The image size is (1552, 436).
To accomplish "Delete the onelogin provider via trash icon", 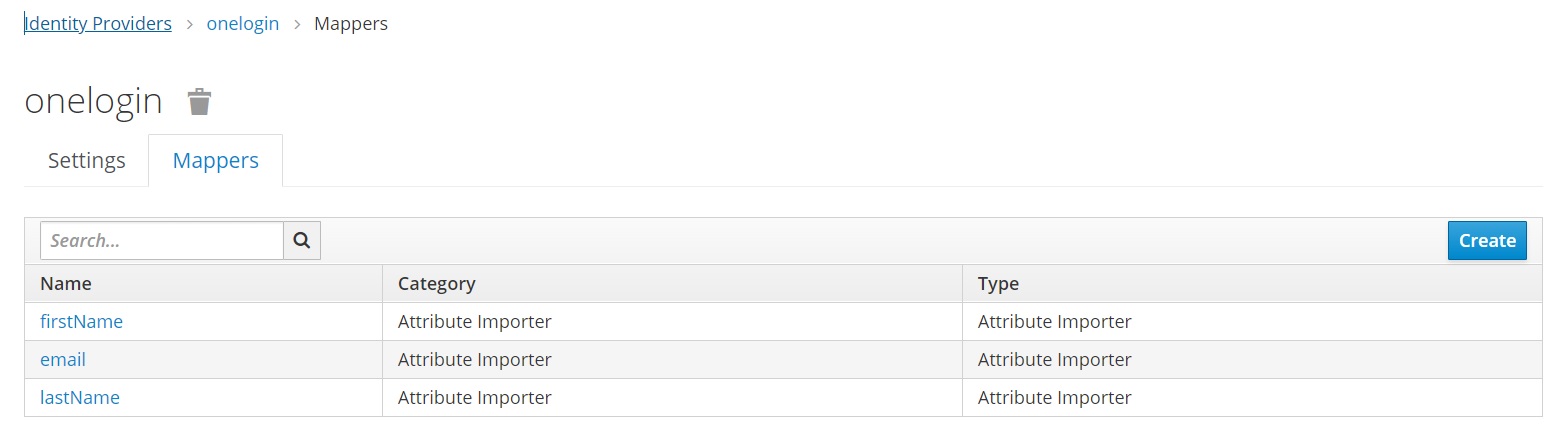I will 200,101.
